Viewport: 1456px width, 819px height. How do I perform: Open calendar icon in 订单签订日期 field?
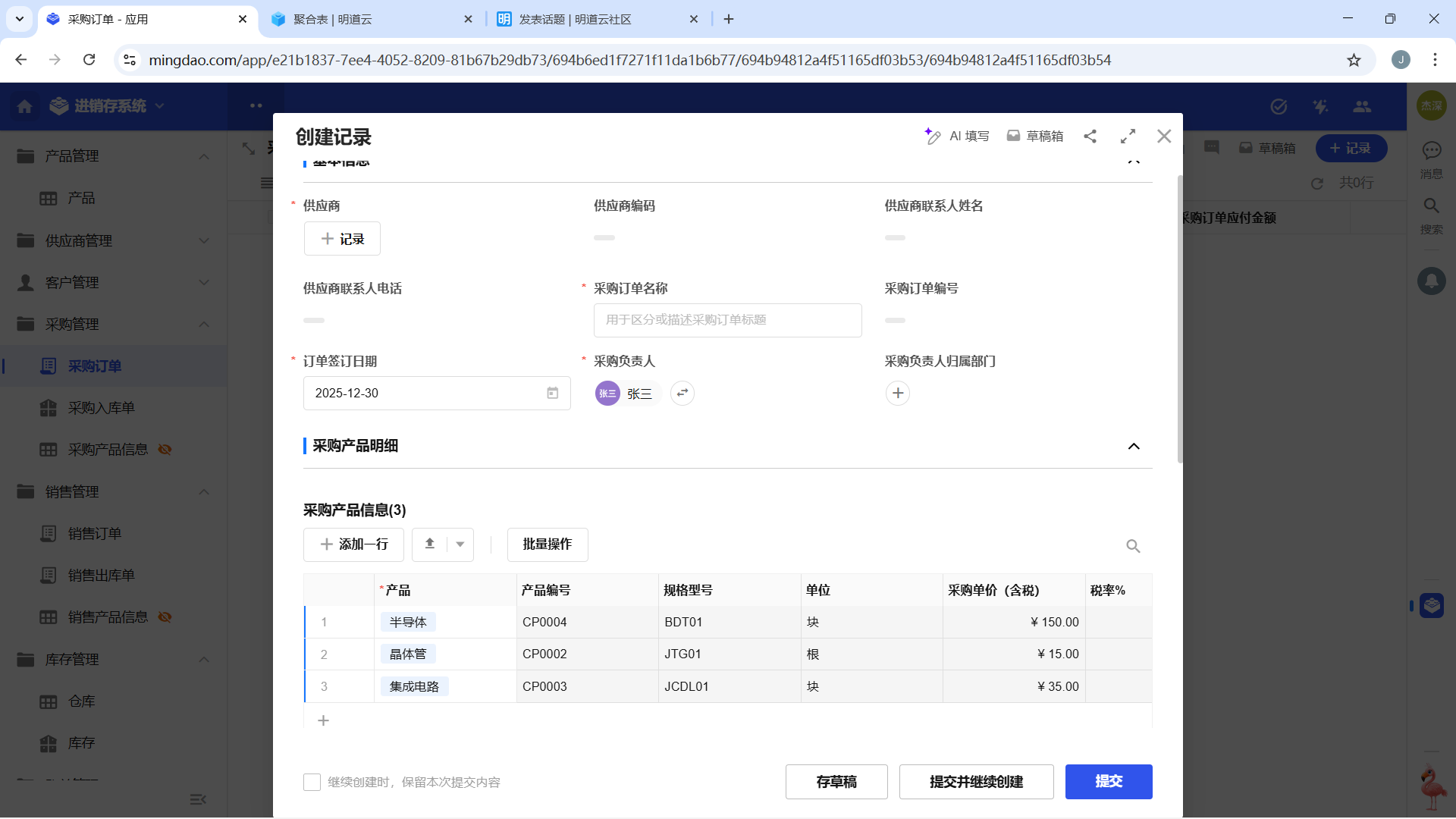pos(552,393)
